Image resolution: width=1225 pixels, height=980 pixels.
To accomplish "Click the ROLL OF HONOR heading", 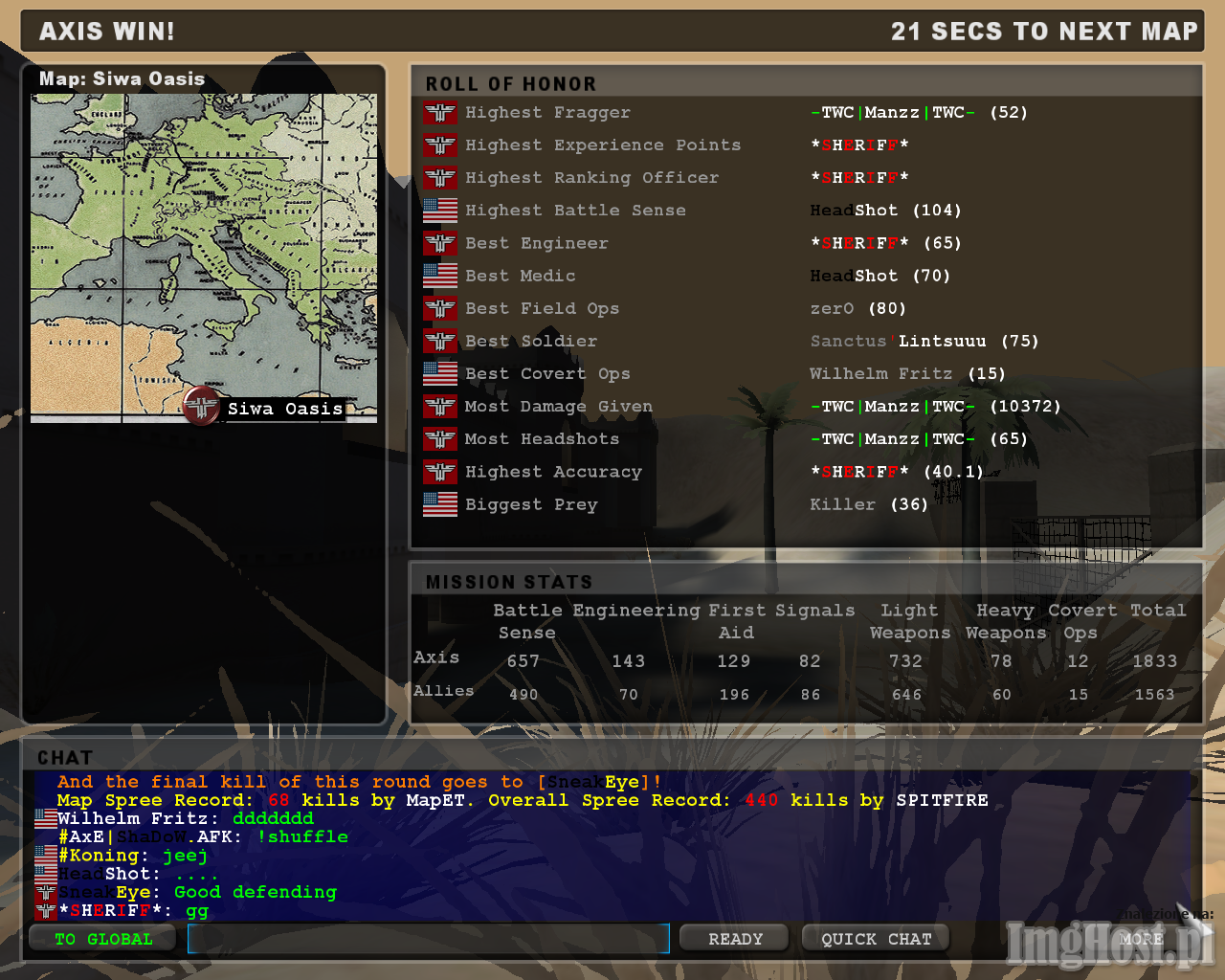I will coord(511,84).
